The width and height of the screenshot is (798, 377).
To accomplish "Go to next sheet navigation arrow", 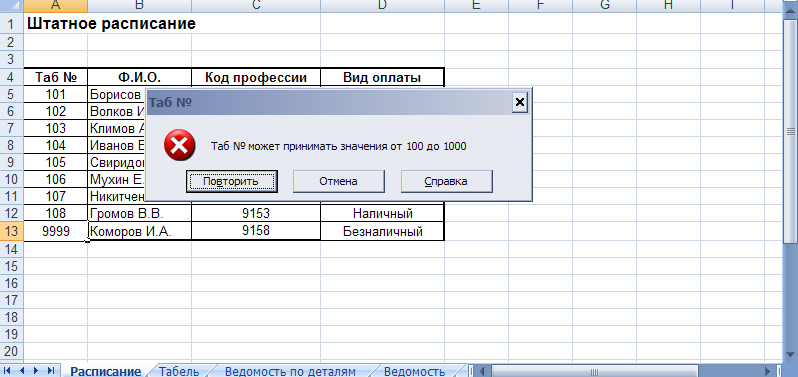I will click(x=36, y=371).
